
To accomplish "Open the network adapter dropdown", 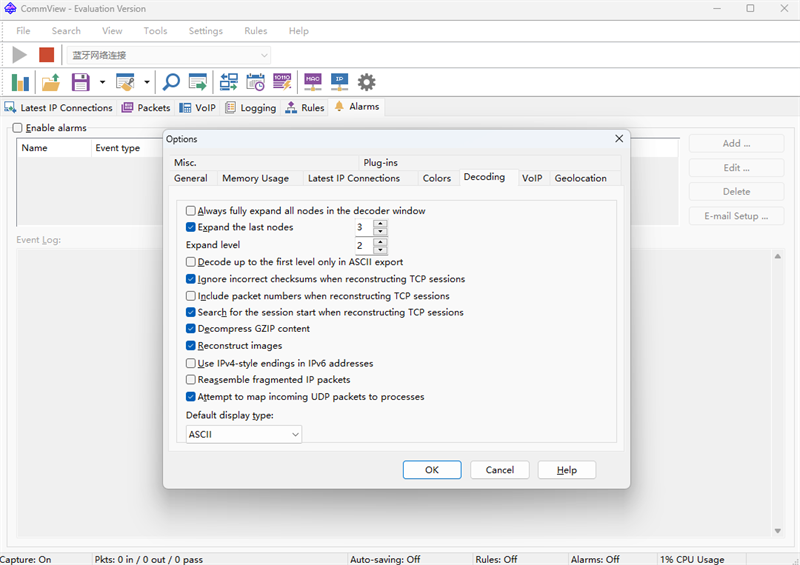I will (x=169, y=55).
